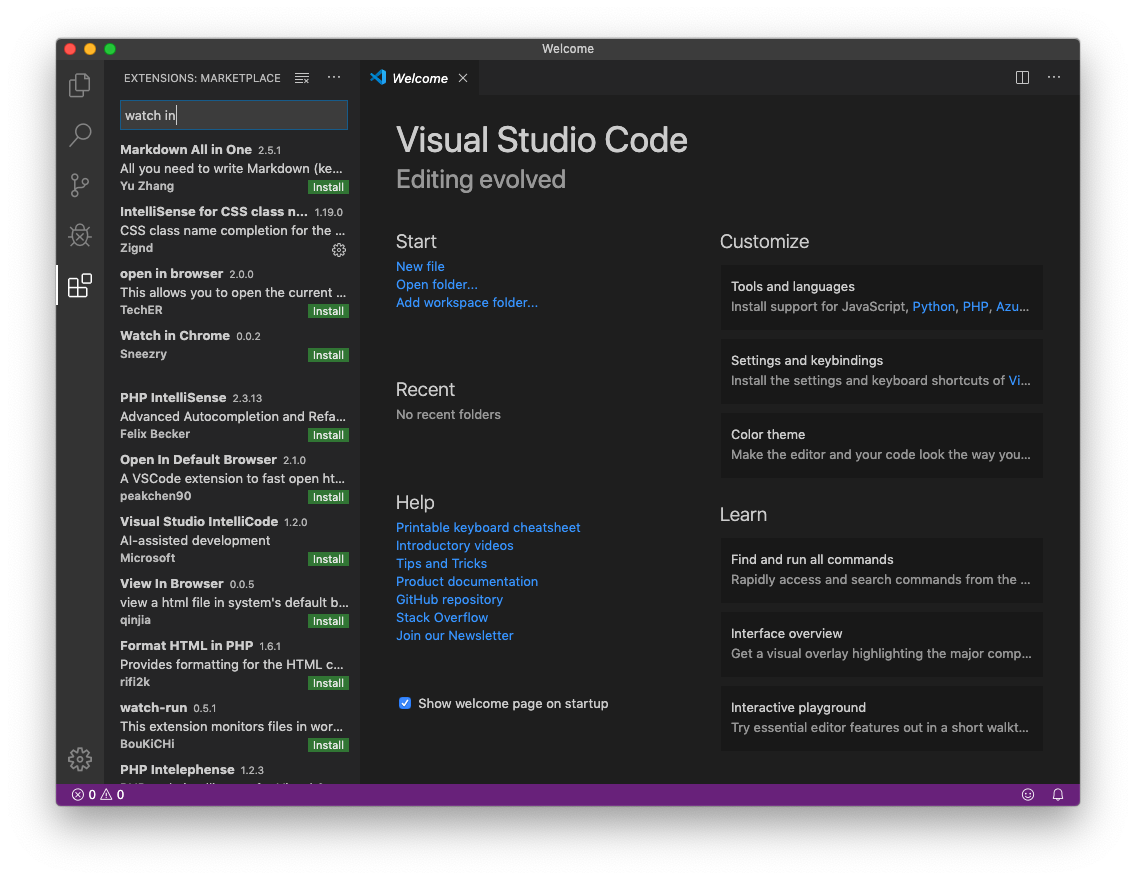Select Format HTML in PHP title
Screen dimensions: 1136x880
[x=186, y=645]
